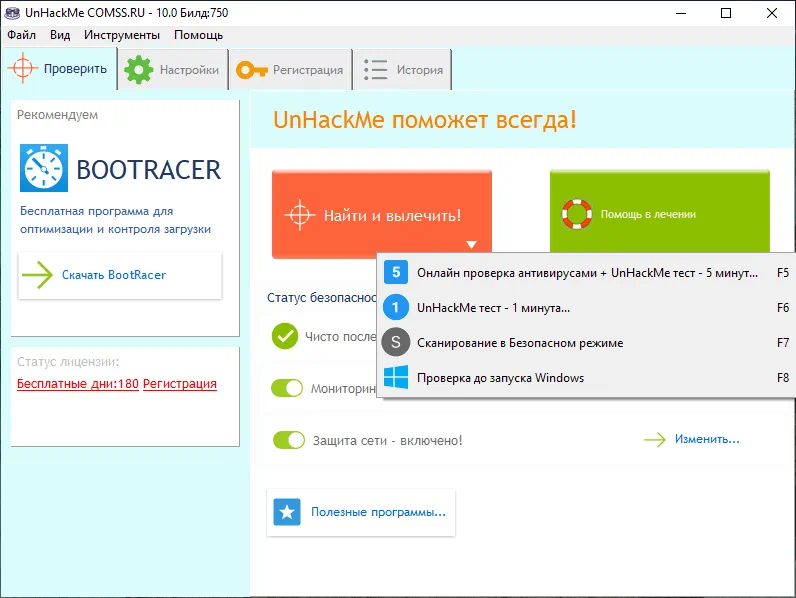Click the Статус лицензии: label
796x598 pixels.
point(68,361)
